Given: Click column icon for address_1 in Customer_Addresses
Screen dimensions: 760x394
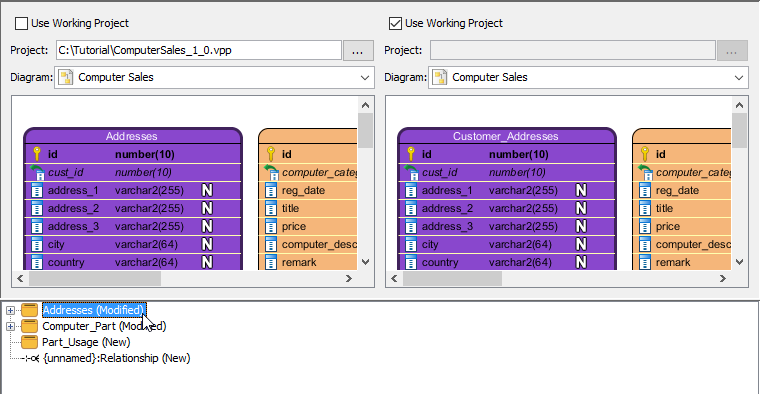Looking at the screenshot, I should click(411, 190).
